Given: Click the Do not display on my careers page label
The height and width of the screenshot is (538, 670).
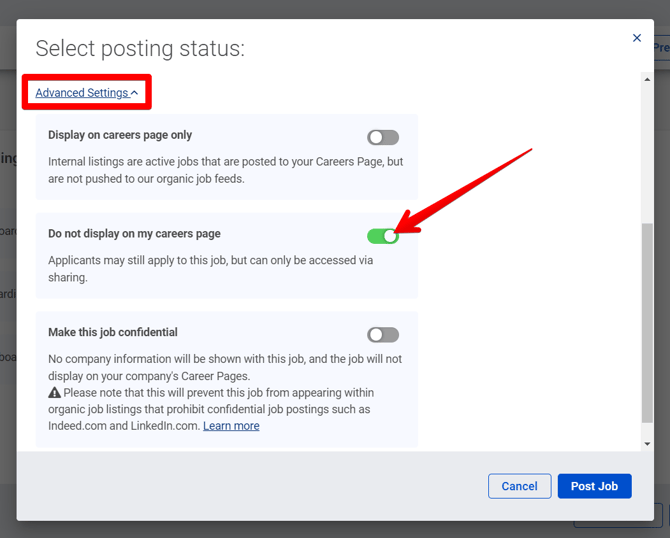Looking at the screenshot, I should [134, 234].
